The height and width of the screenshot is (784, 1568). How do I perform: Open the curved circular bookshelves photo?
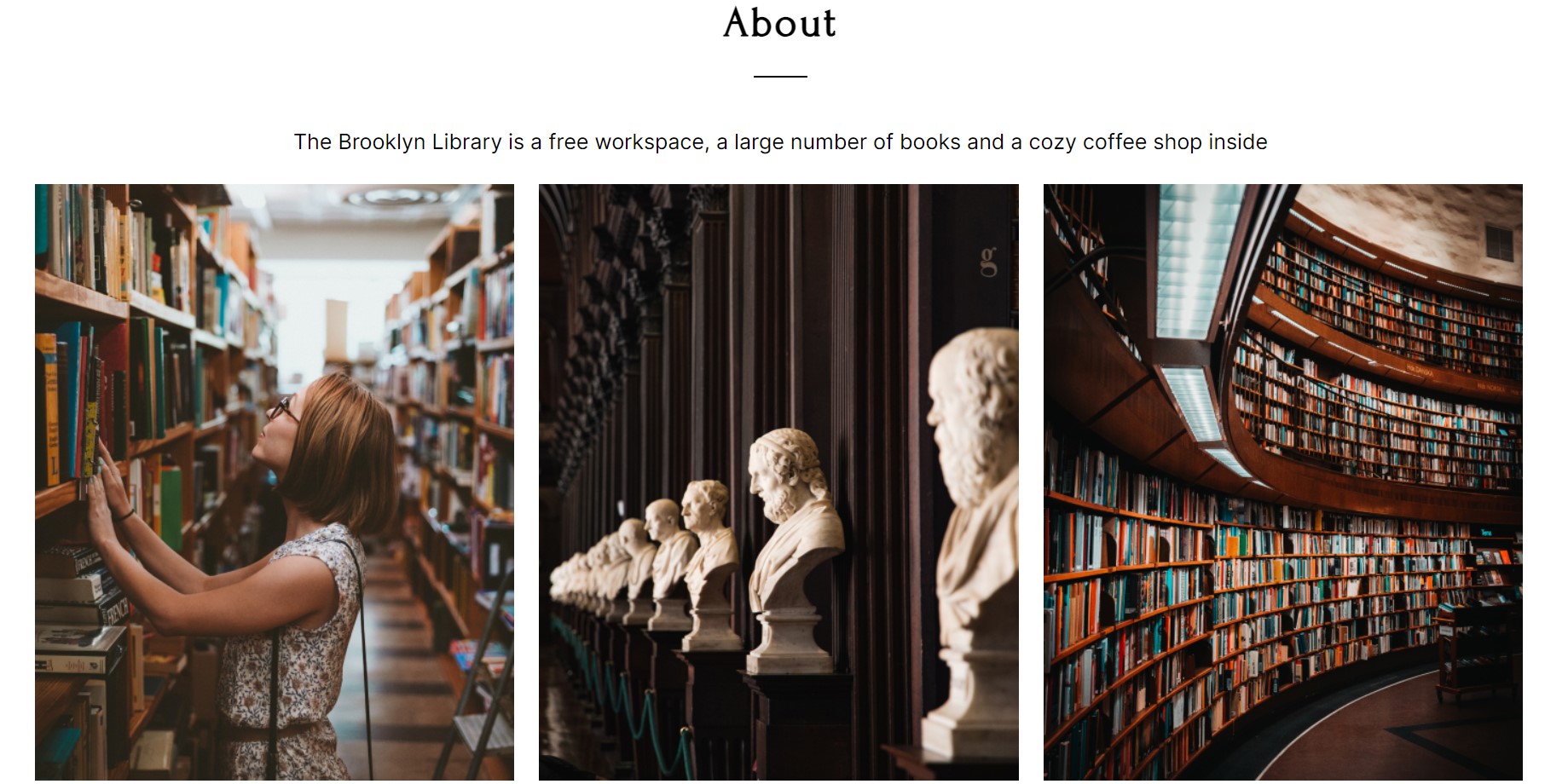tap(1283, 482)
